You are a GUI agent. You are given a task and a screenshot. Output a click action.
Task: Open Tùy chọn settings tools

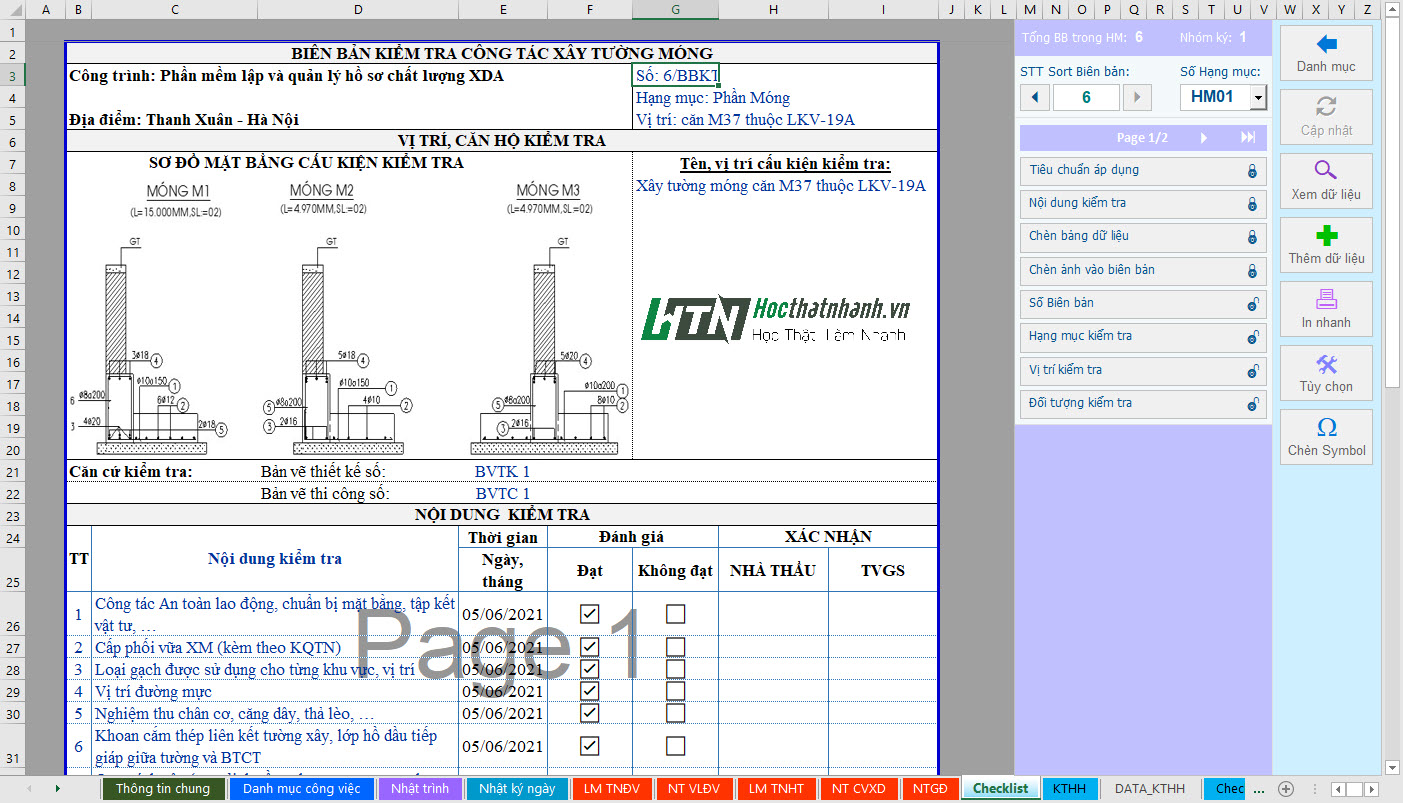coord(1326,373)
